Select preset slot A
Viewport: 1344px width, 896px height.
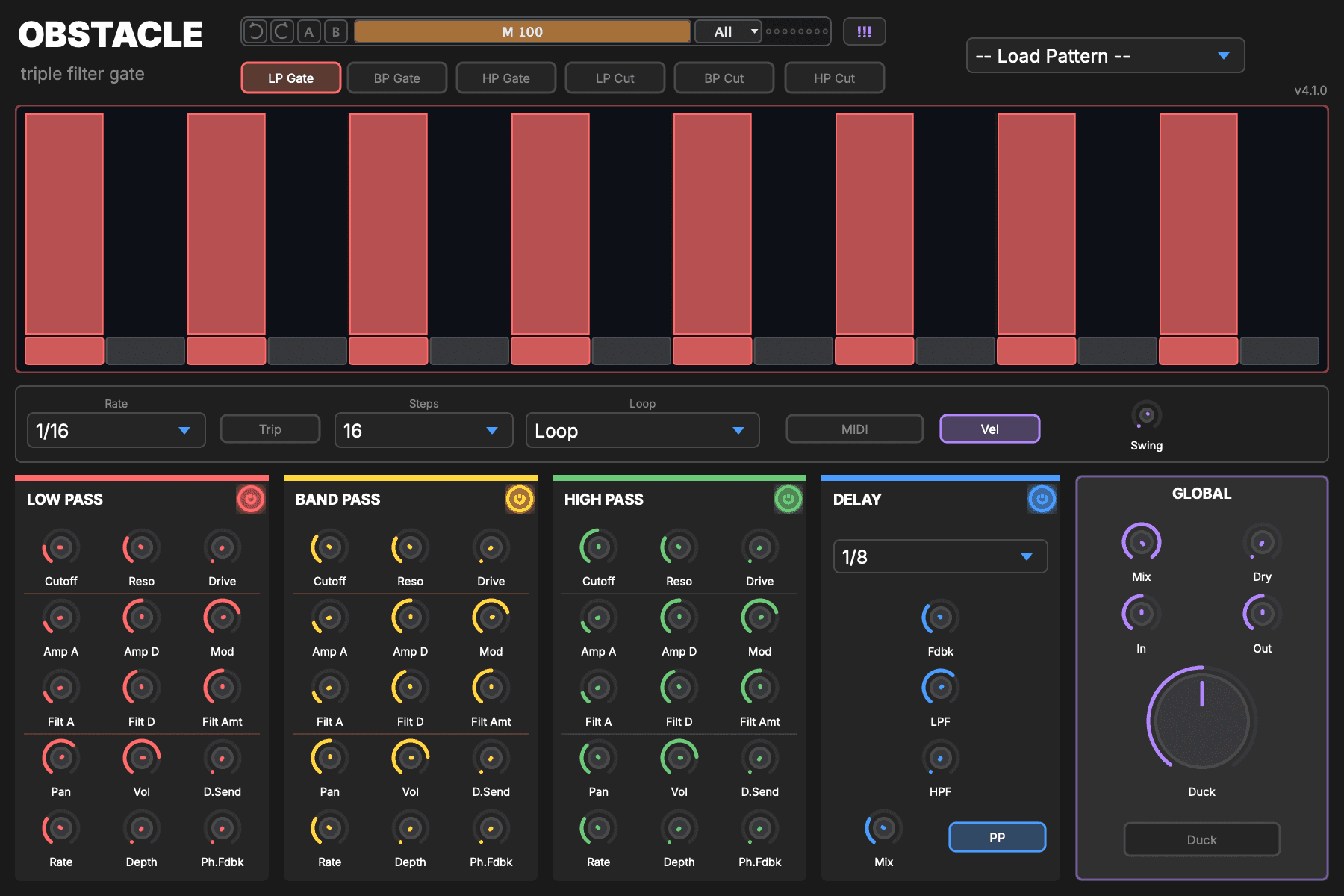click(309, 31)
